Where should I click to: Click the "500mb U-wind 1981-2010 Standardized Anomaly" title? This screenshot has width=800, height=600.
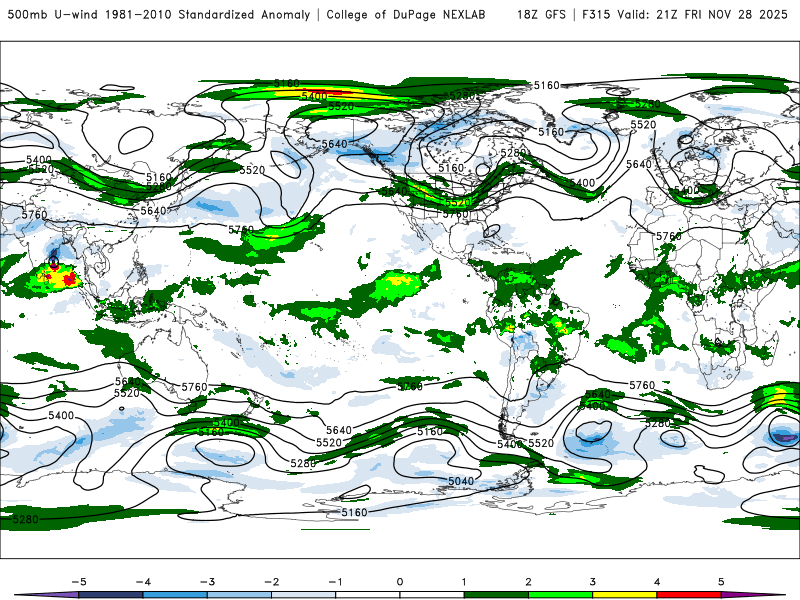coord(159,15)
